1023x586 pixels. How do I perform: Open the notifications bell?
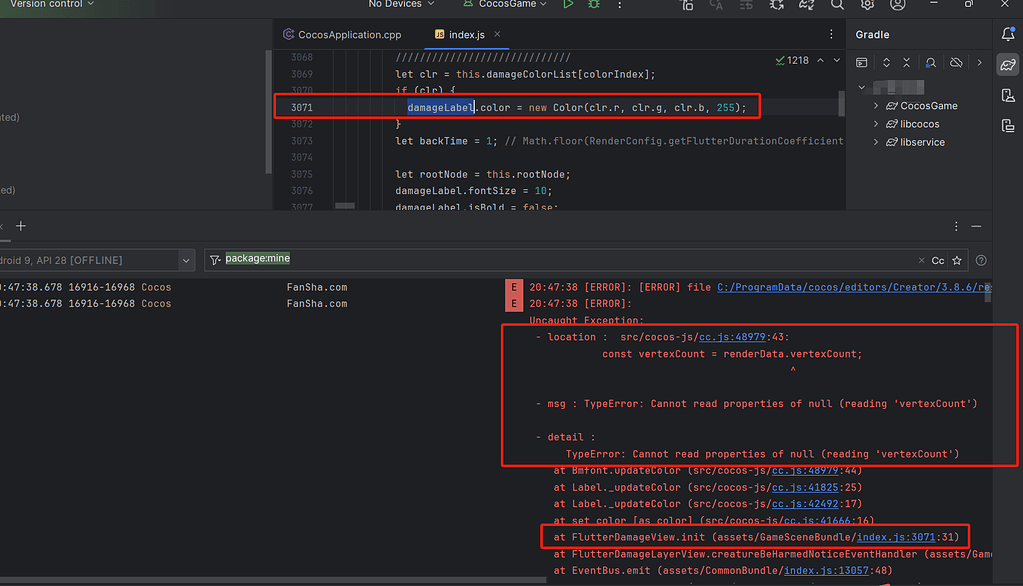(x=1008, y=33)
